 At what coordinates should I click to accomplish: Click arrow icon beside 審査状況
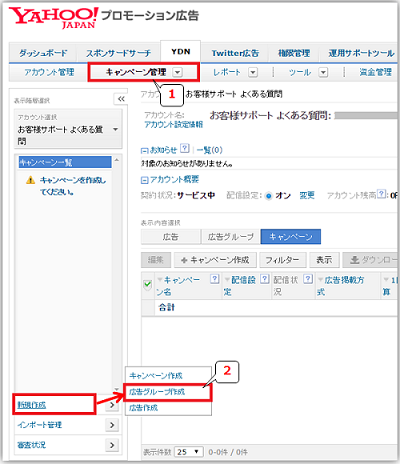(112, 445)
